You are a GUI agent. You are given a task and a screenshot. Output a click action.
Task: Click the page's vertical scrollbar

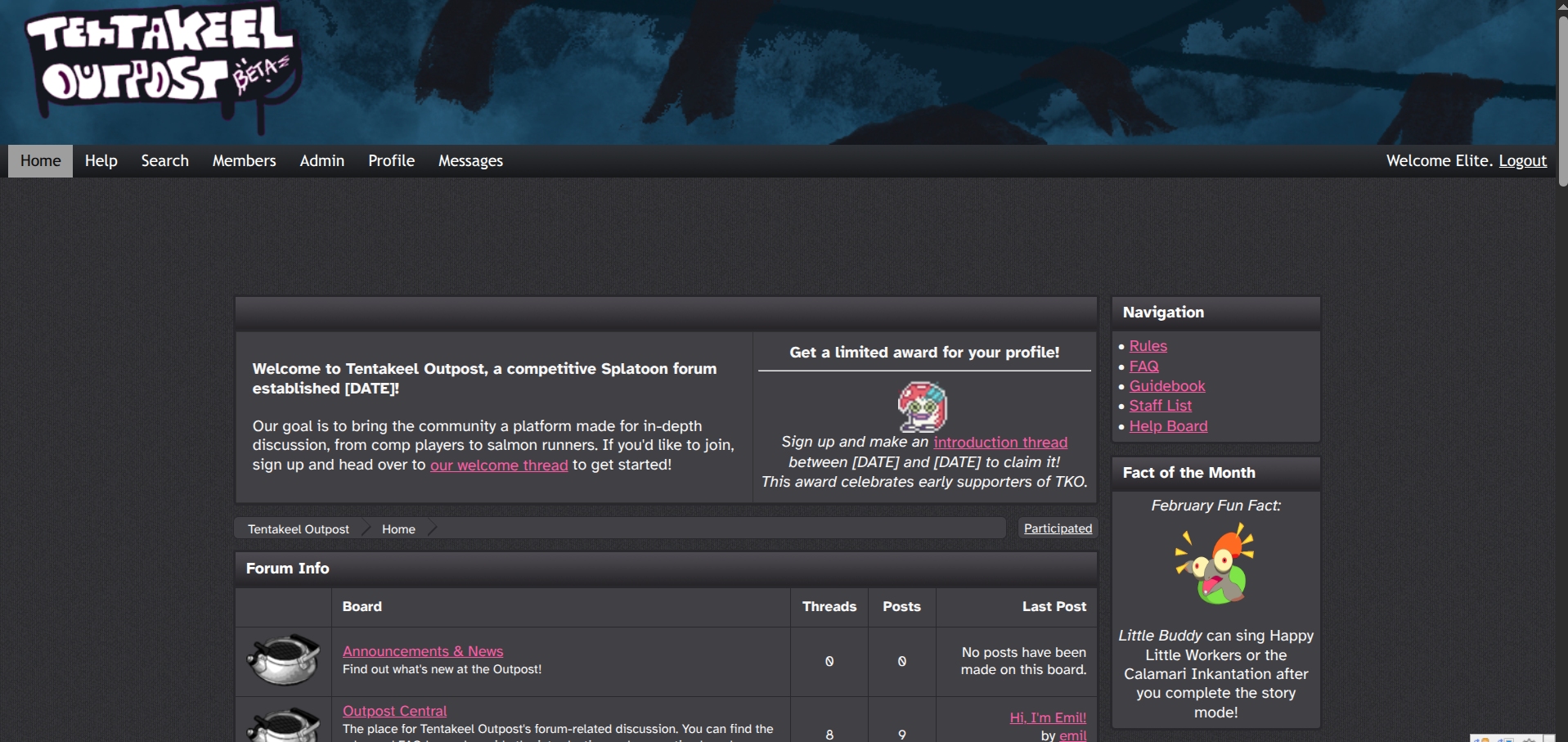click(x=1561, y=98)
